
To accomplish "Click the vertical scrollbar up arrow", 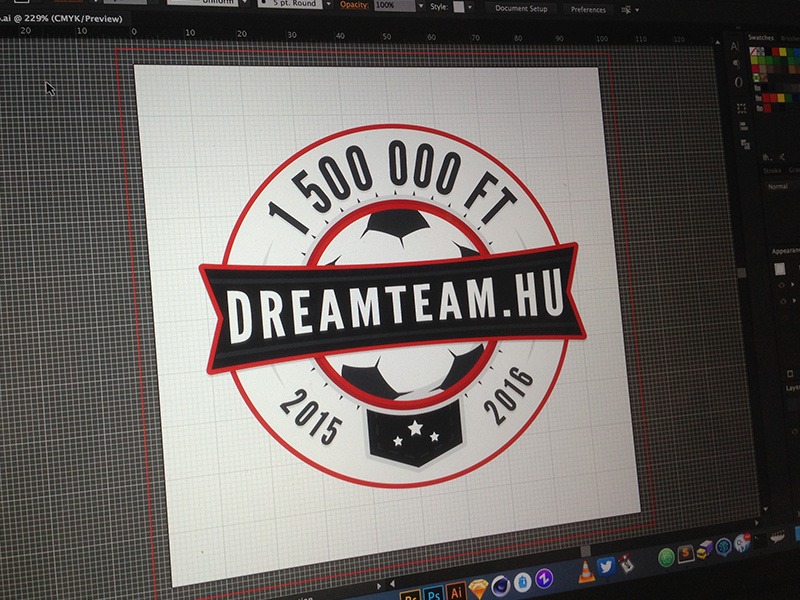I will tap(718, 43).
